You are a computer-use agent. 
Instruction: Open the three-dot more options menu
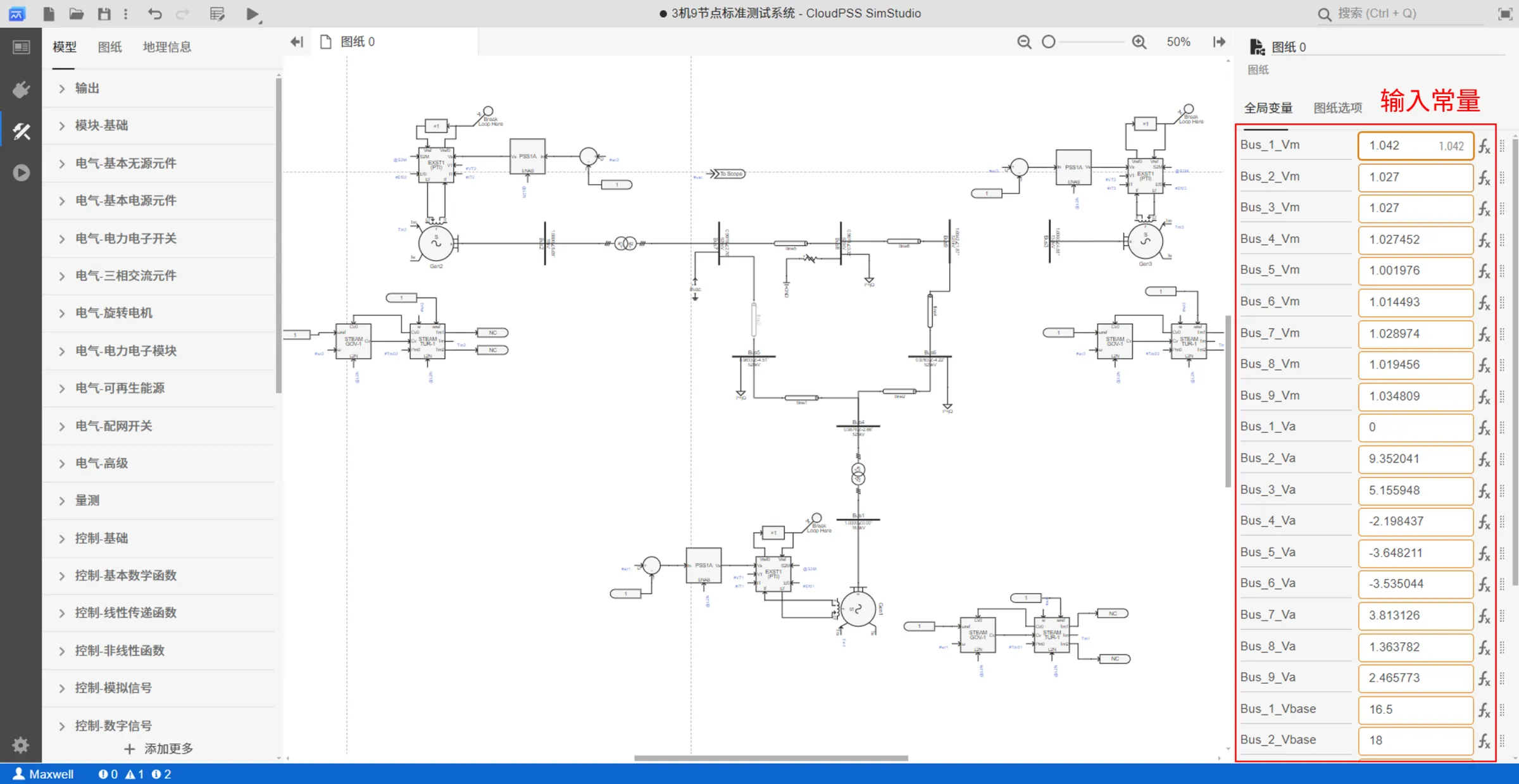[x=126, y=13]
